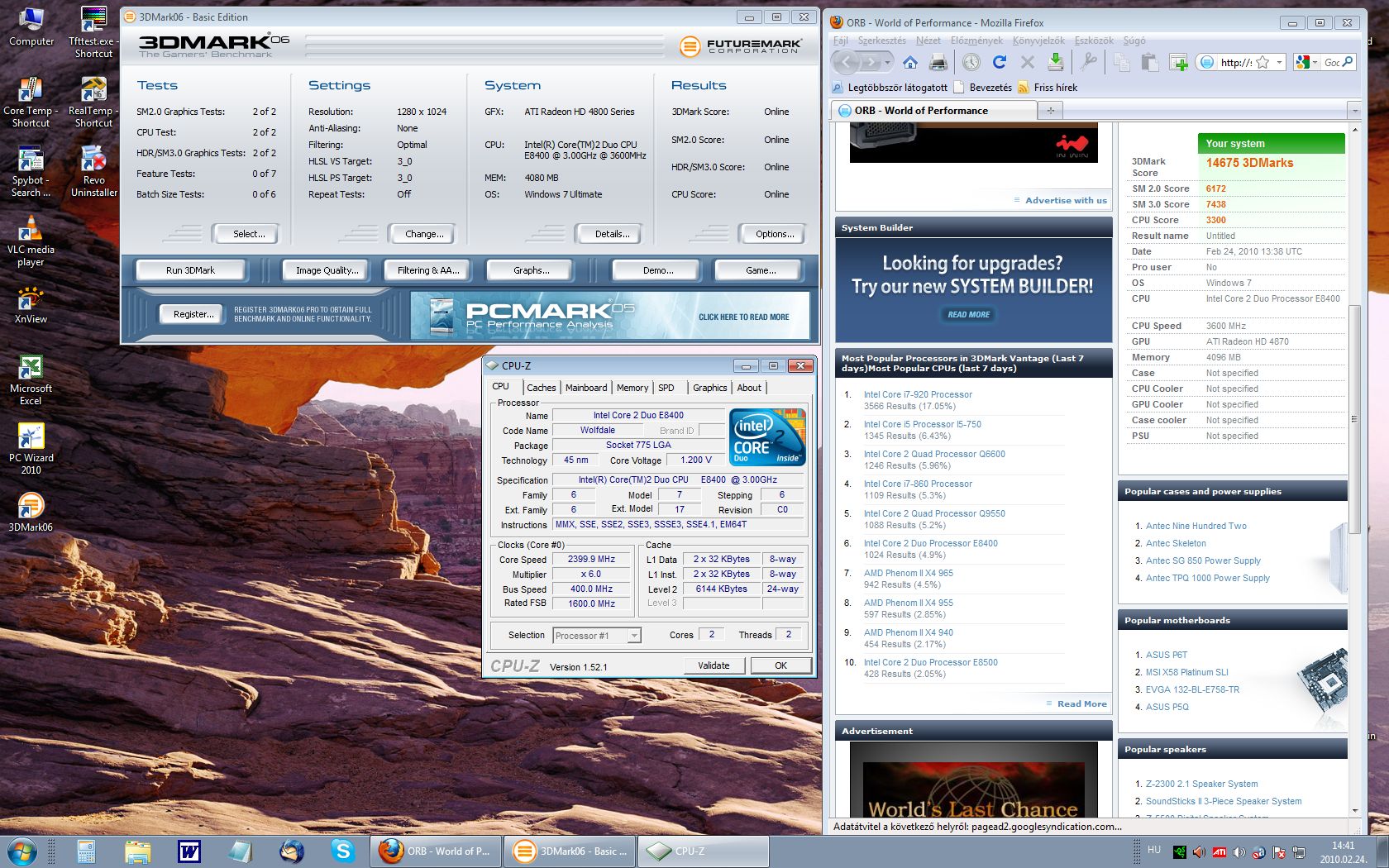Open the Könyvjelzők menu in Firefox
This screenshot has width=1389, height=868.
tap(1038, 41)
